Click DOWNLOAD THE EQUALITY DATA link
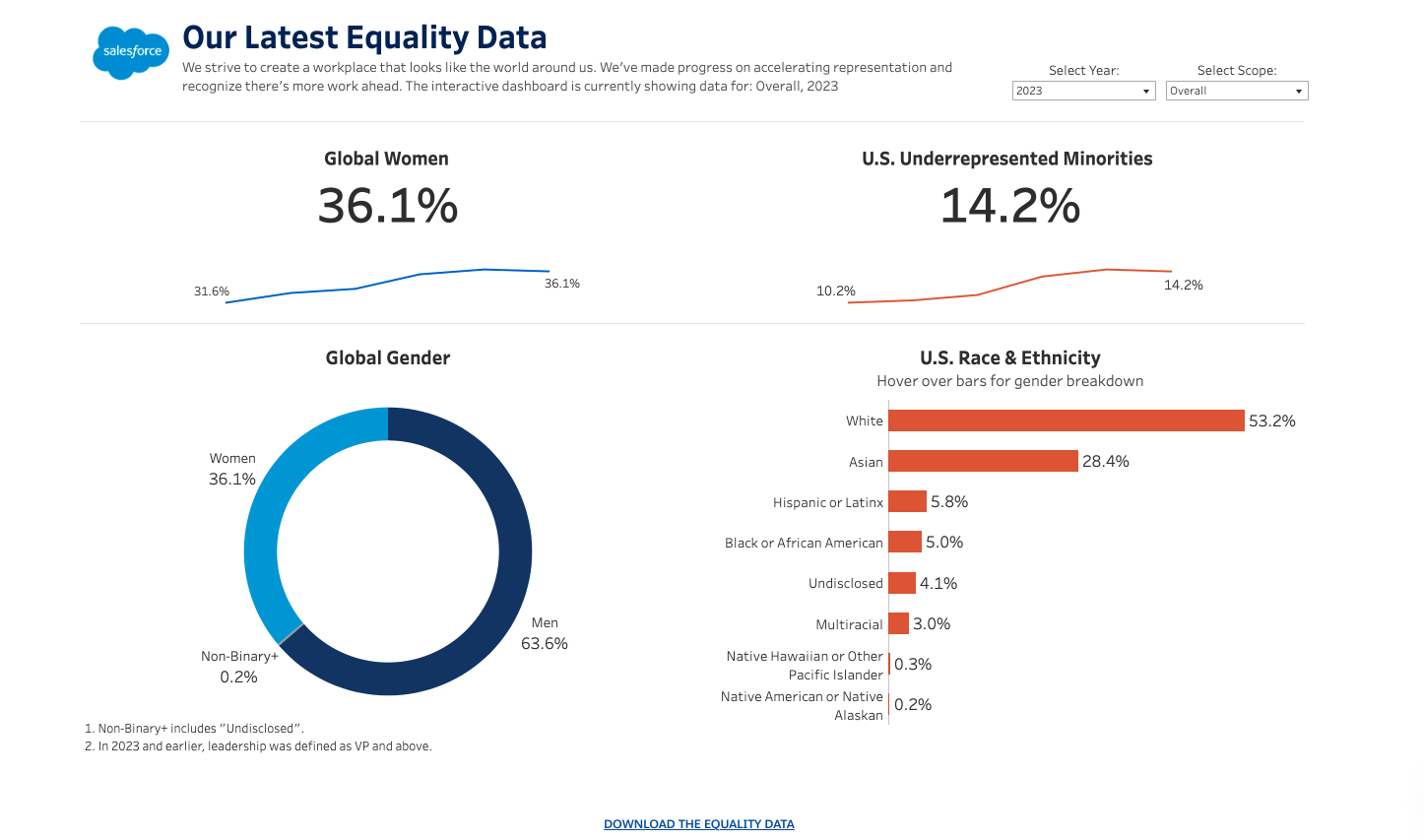 point(698,823)
